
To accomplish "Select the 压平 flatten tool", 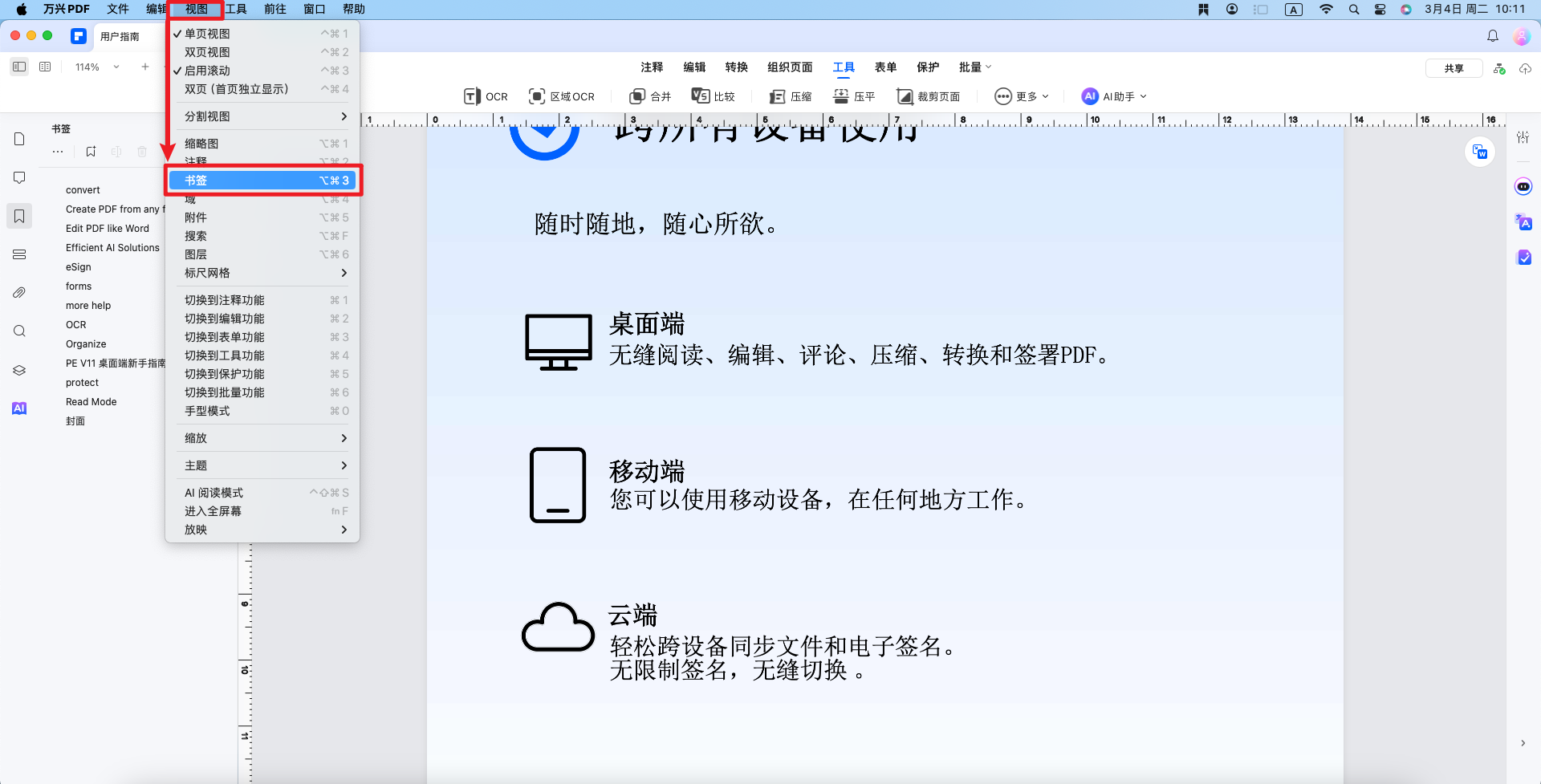I will coord(854,96).
